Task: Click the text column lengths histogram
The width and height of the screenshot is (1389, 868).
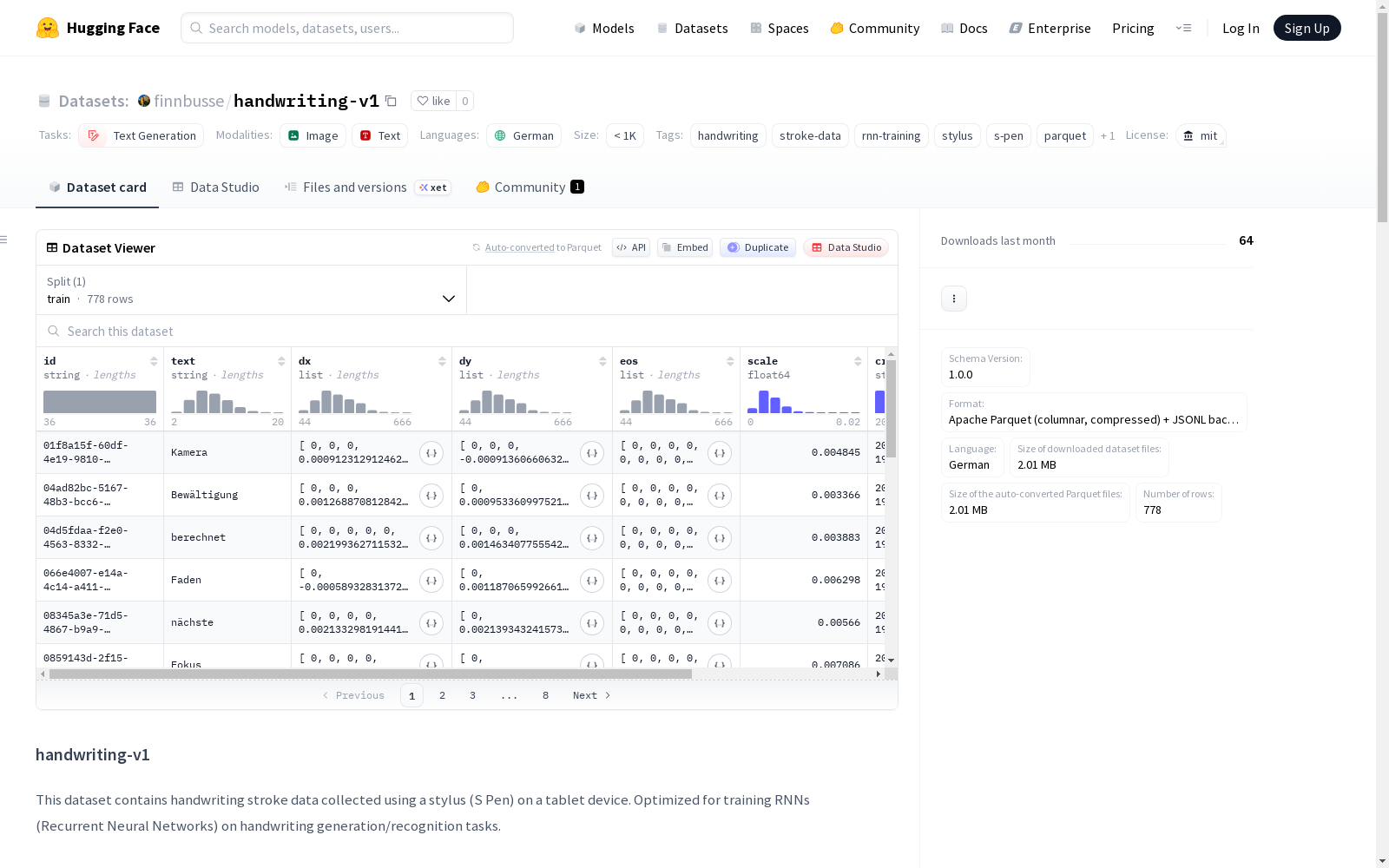Action: pos(227,401)
